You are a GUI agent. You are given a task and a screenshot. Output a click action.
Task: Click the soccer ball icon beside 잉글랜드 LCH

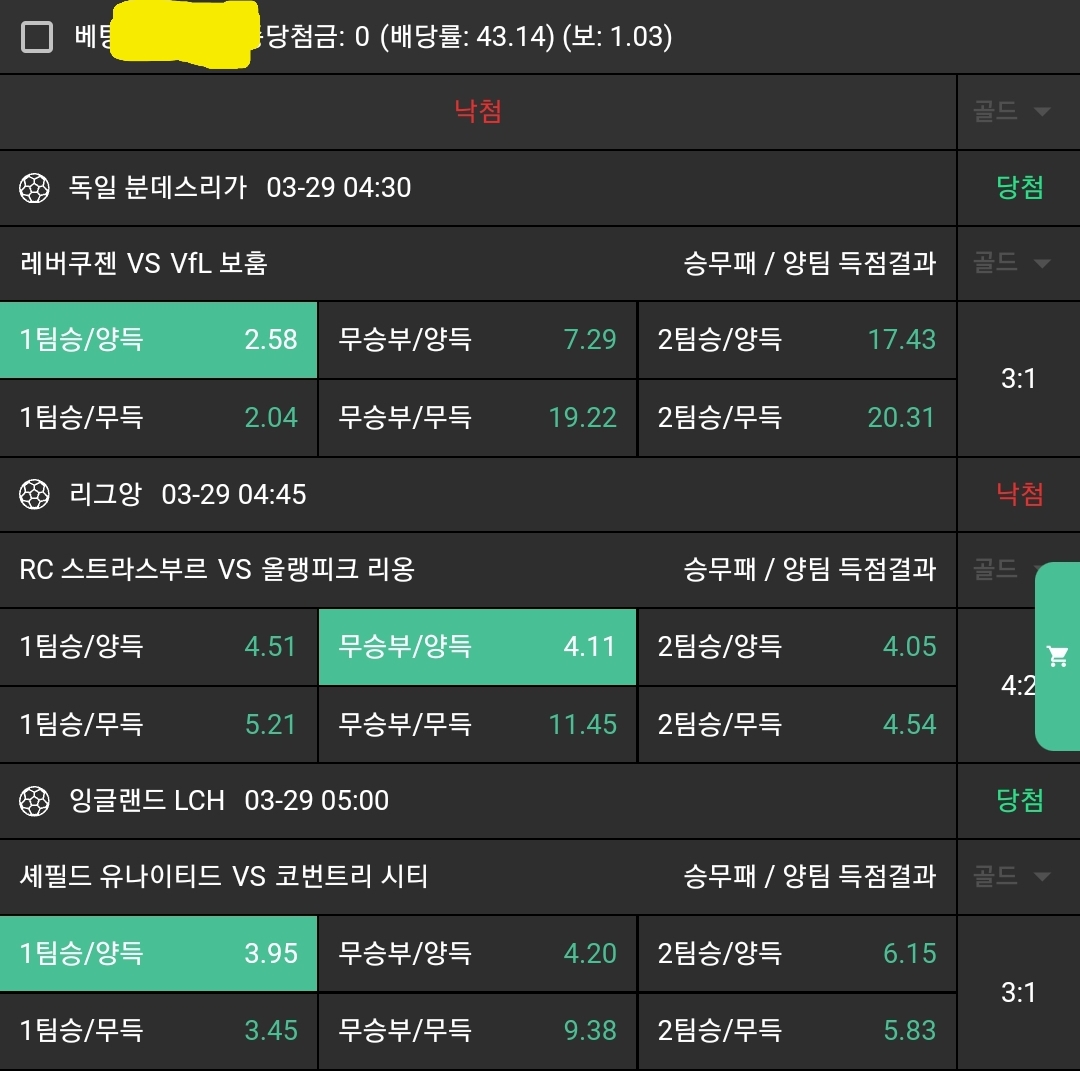click(35, 800)
